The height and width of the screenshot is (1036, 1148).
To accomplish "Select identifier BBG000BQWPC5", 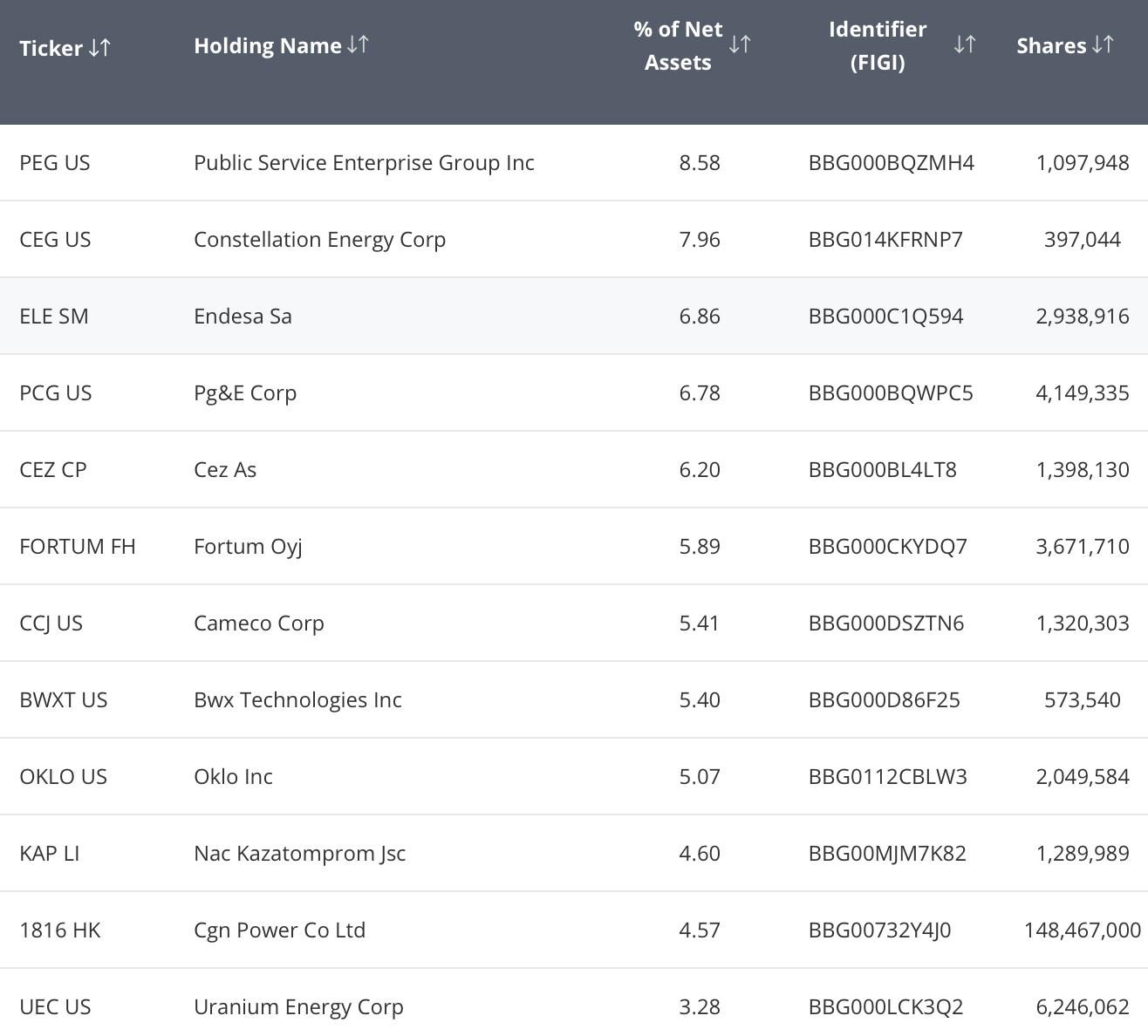I will (x=891, y=393).
